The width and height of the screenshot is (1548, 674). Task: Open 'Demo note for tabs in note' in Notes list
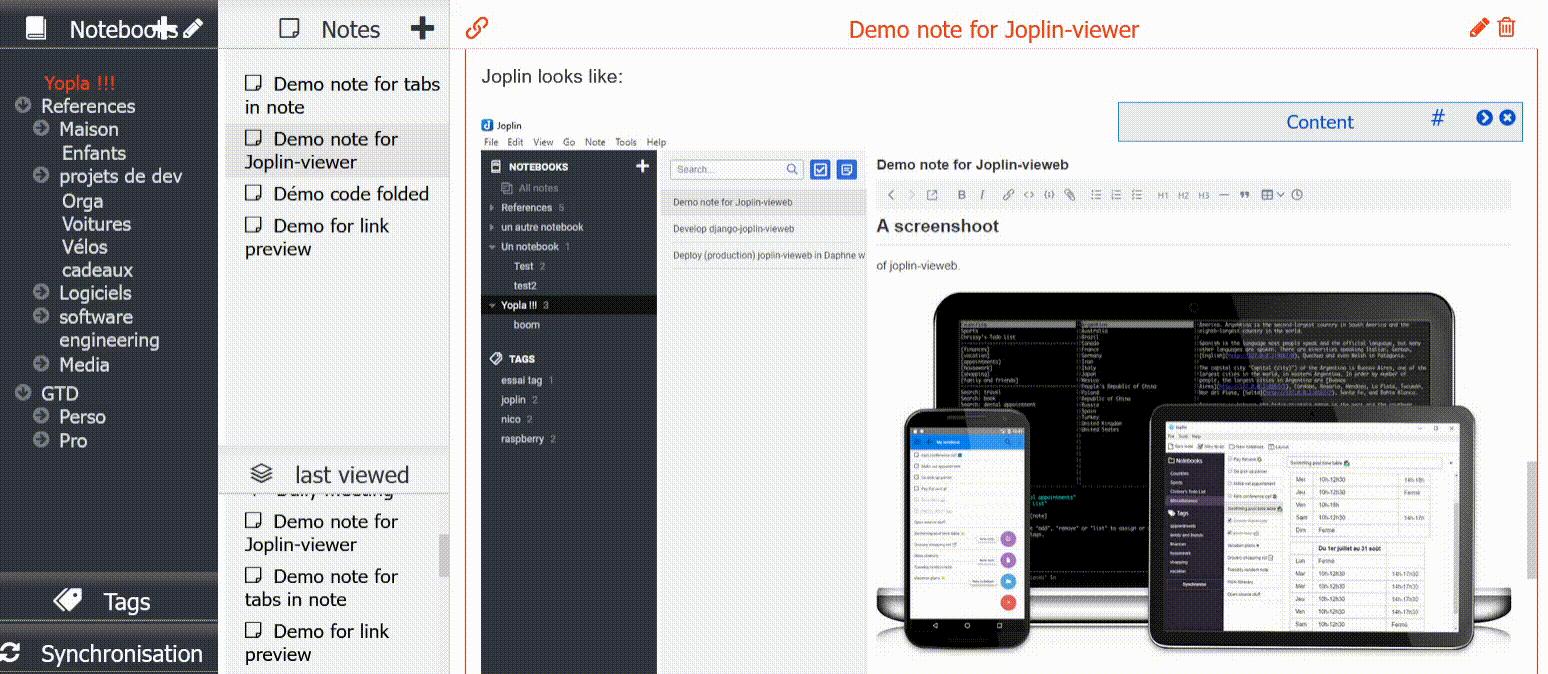click(x=343, y=95)
